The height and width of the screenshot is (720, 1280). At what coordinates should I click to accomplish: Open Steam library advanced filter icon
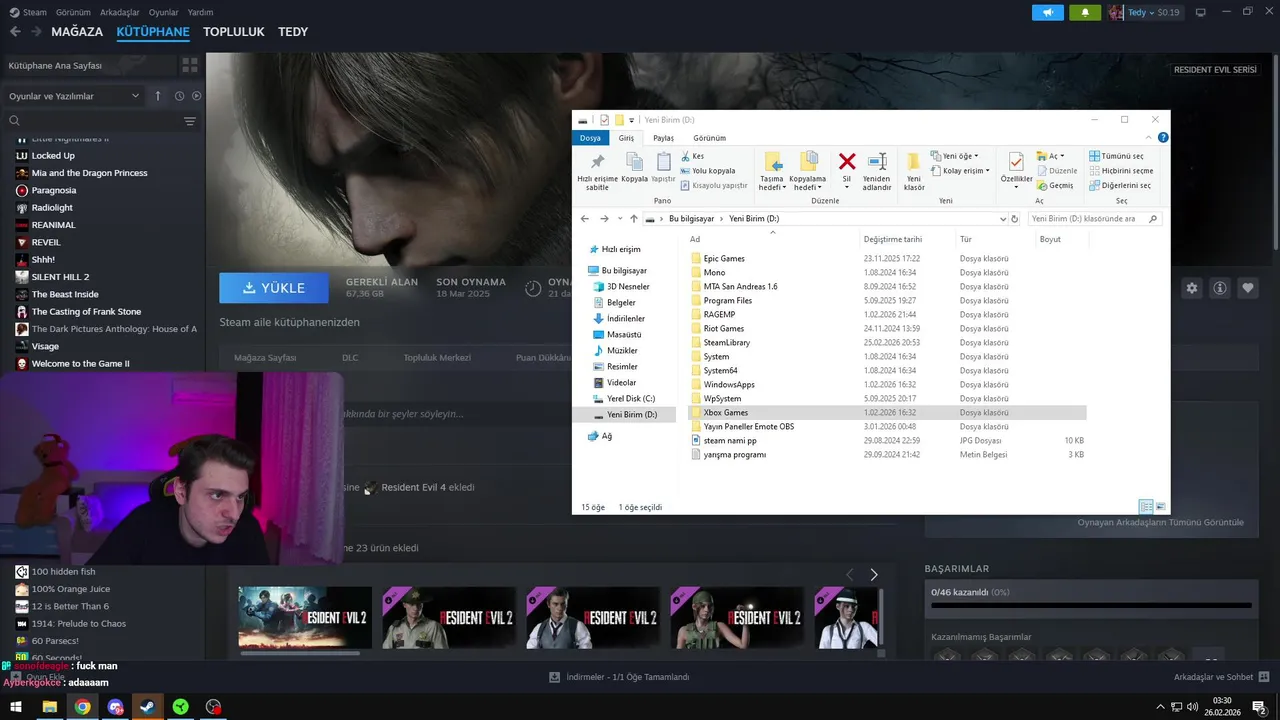pos(190,121)
